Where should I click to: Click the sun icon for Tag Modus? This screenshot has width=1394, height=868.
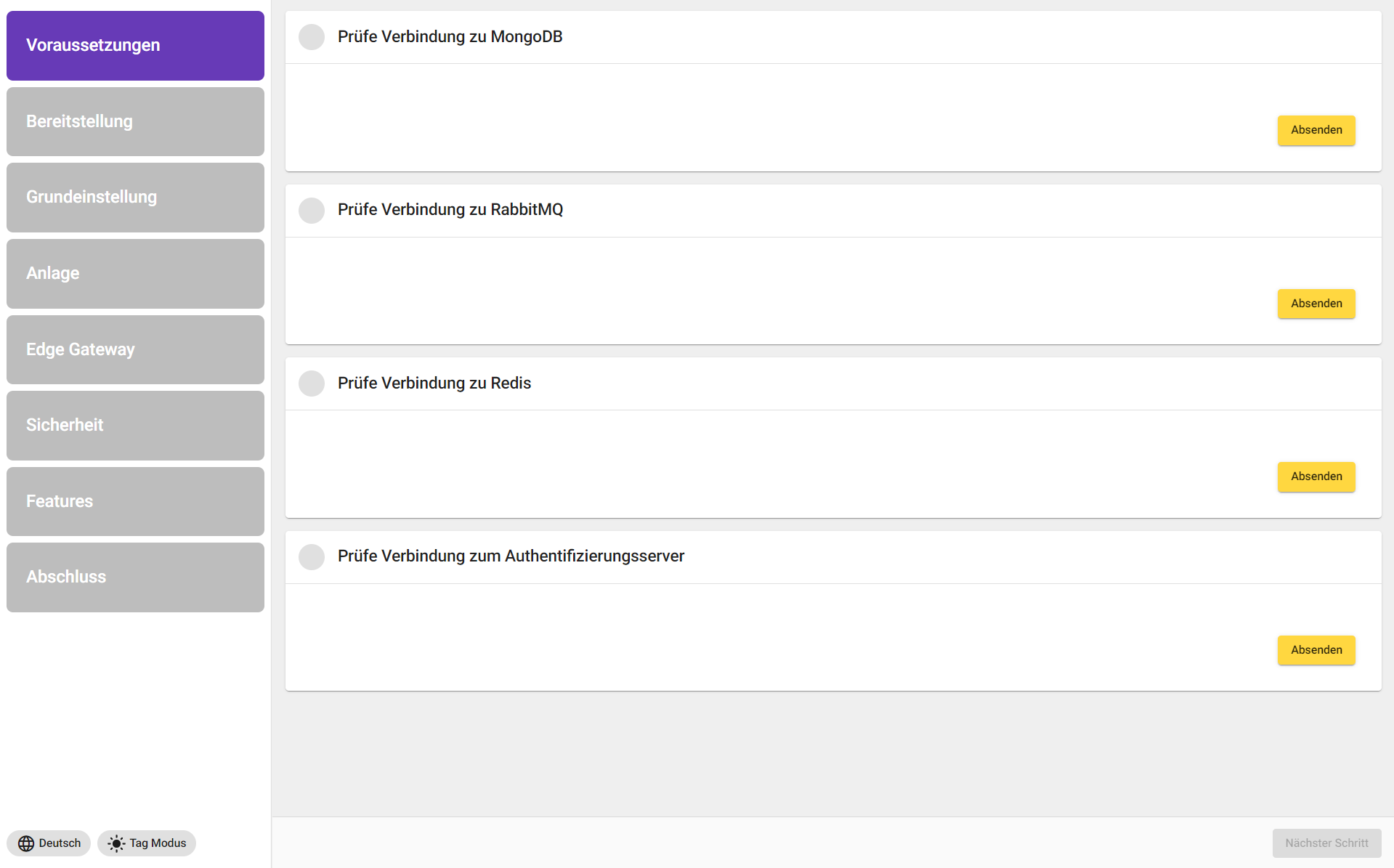[116, 843]
